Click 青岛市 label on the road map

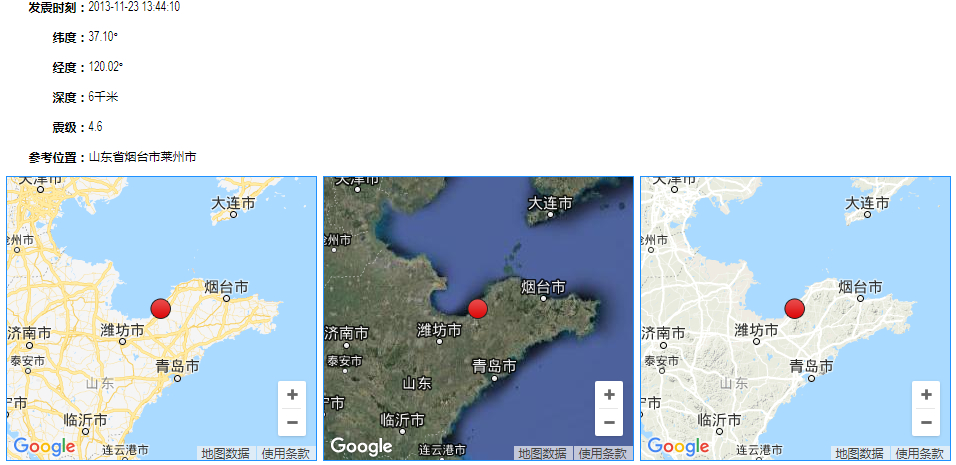click(x=177, y=366)
